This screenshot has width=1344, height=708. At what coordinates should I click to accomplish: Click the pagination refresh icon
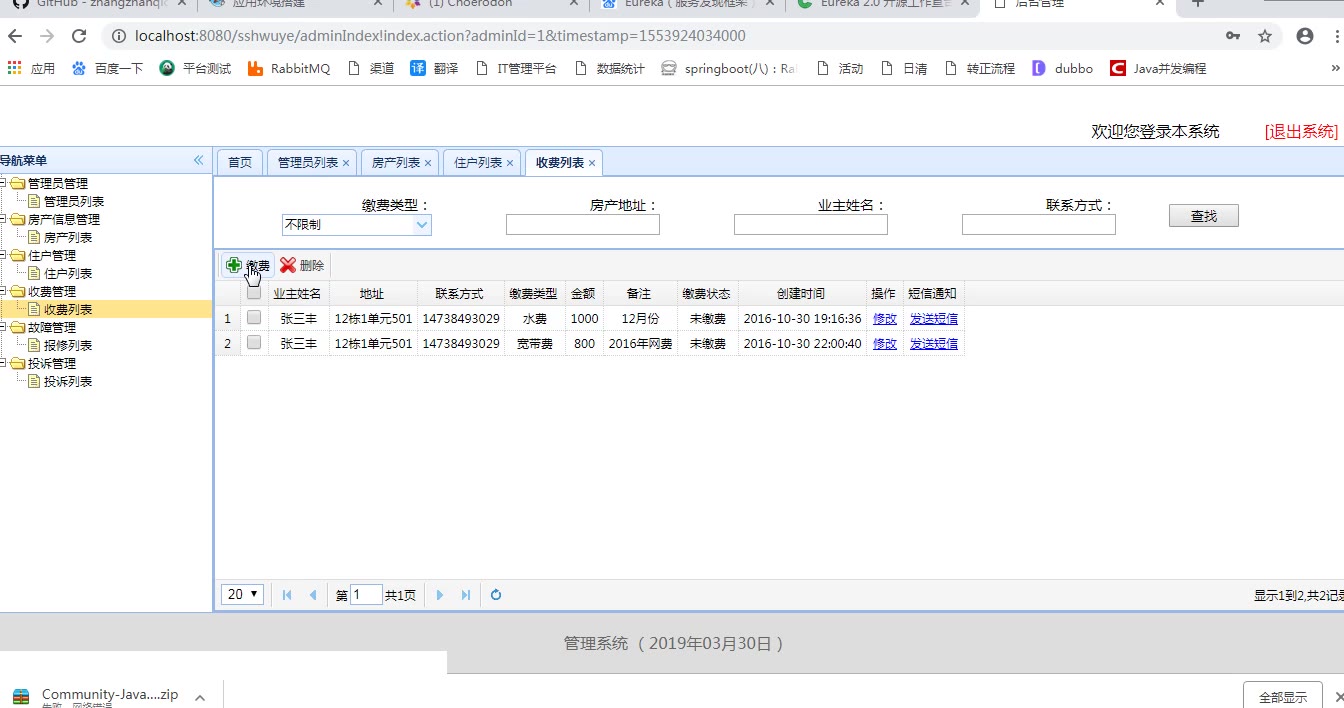click(x=496, y=595)
